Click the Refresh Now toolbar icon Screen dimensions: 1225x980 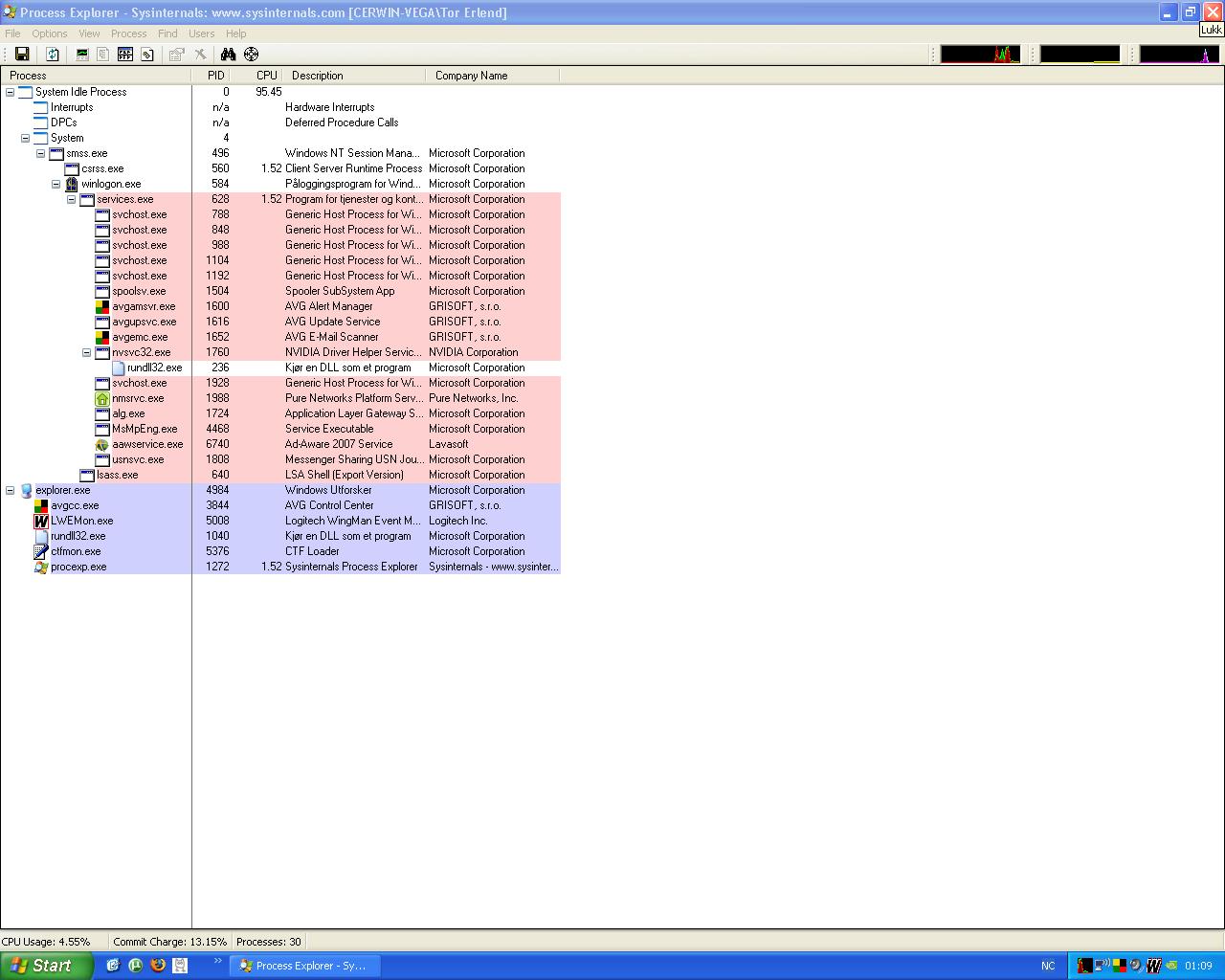tap(53, 55)
